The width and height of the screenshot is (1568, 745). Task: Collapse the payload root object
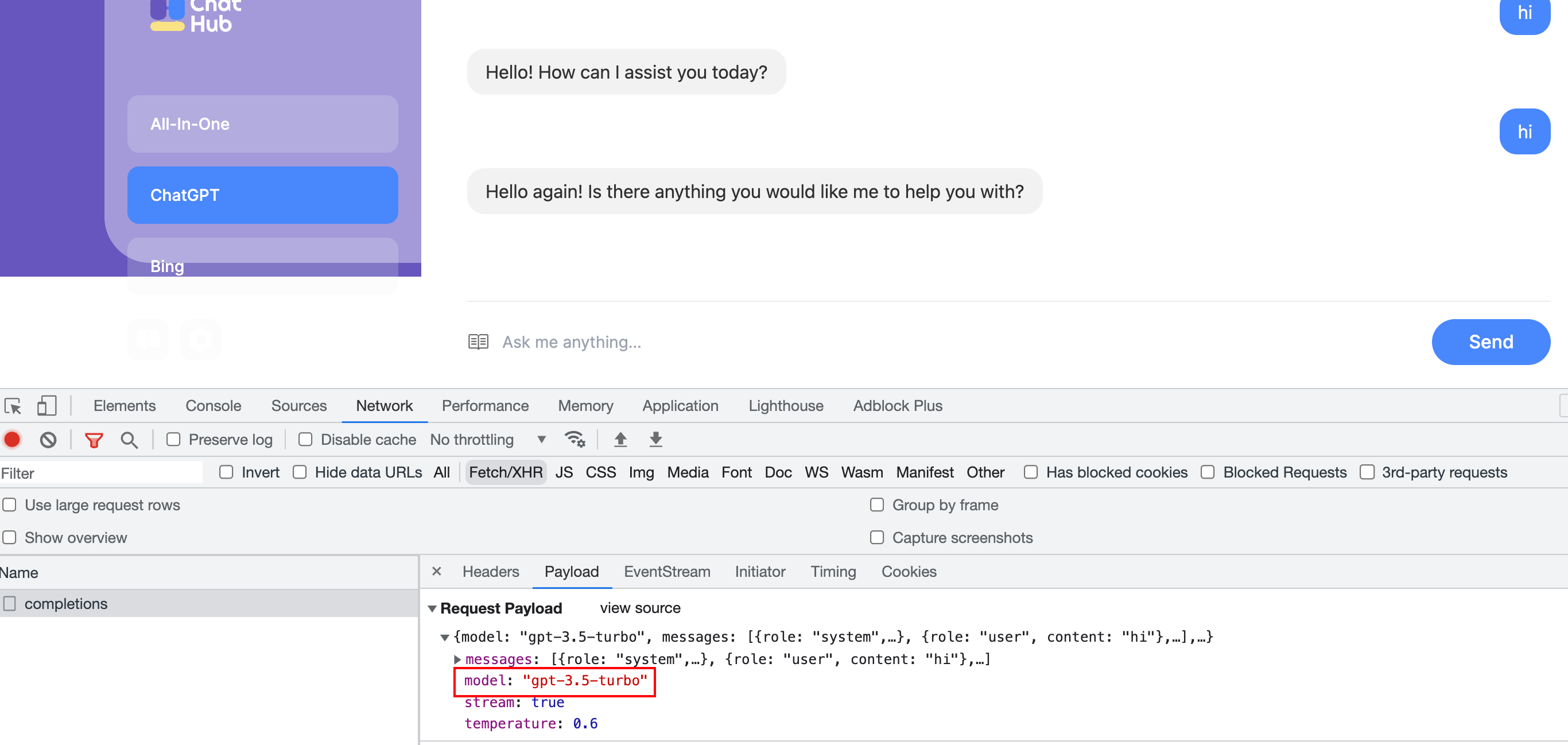coord(444,637)
